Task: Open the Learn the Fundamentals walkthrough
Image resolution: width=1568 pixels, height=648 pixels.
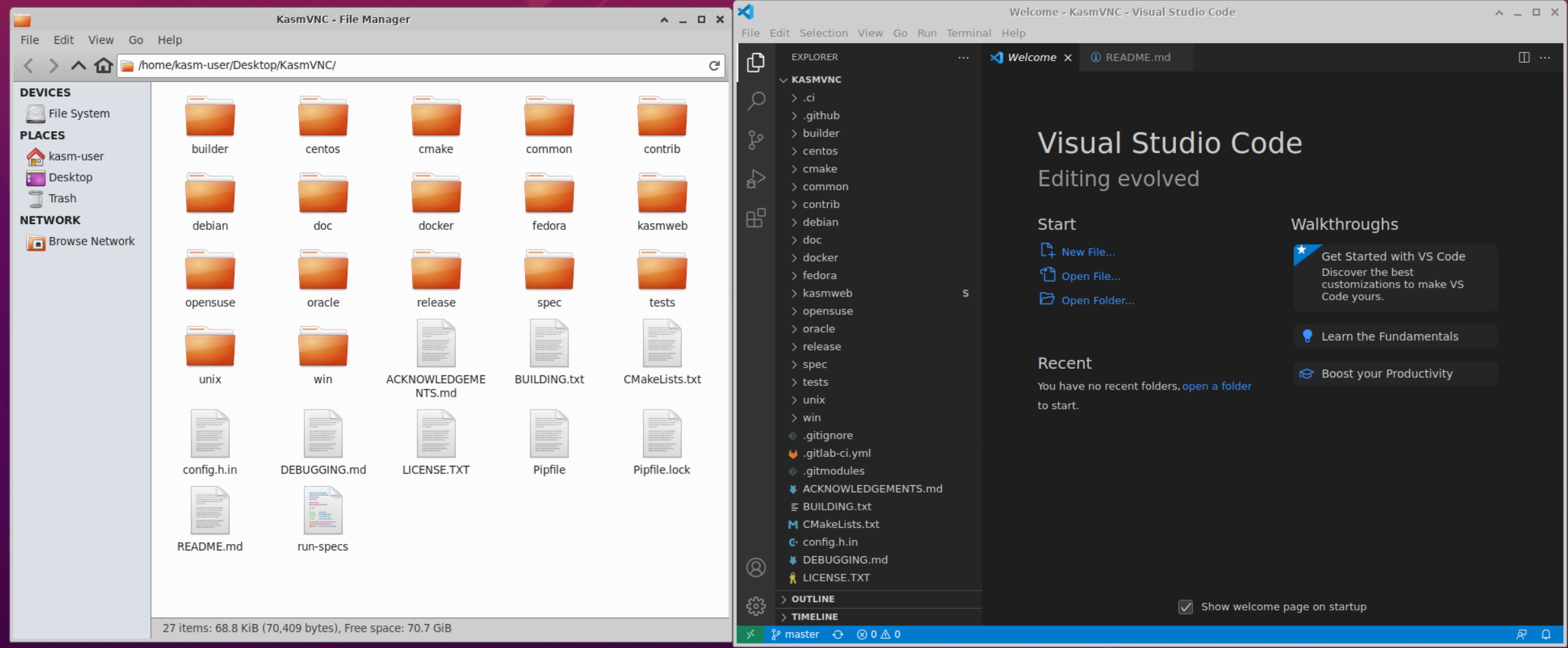Action: tap(1389, 336)
